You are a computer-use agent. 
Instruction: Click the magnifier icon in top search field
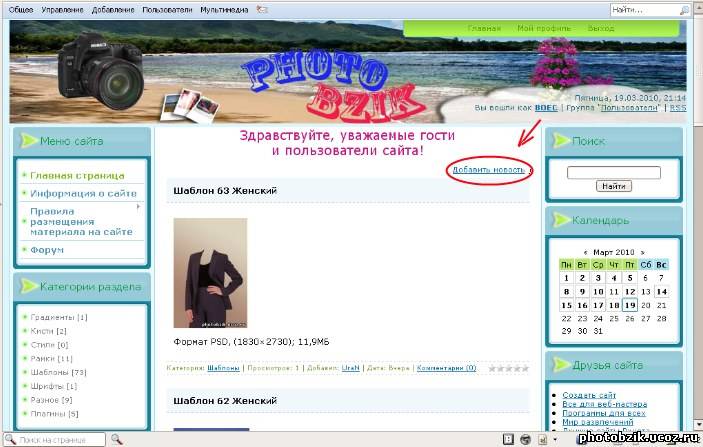[x=685, y=10]
